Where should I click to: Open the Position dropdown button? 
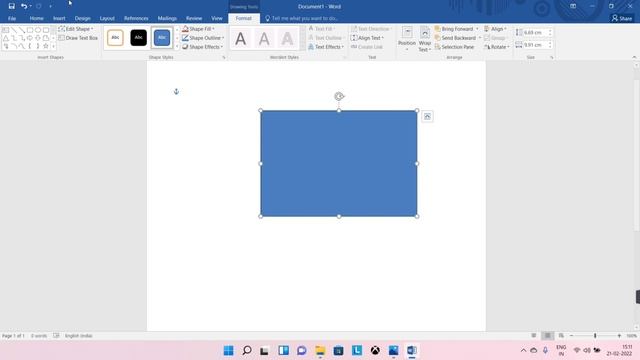[407, 39]
